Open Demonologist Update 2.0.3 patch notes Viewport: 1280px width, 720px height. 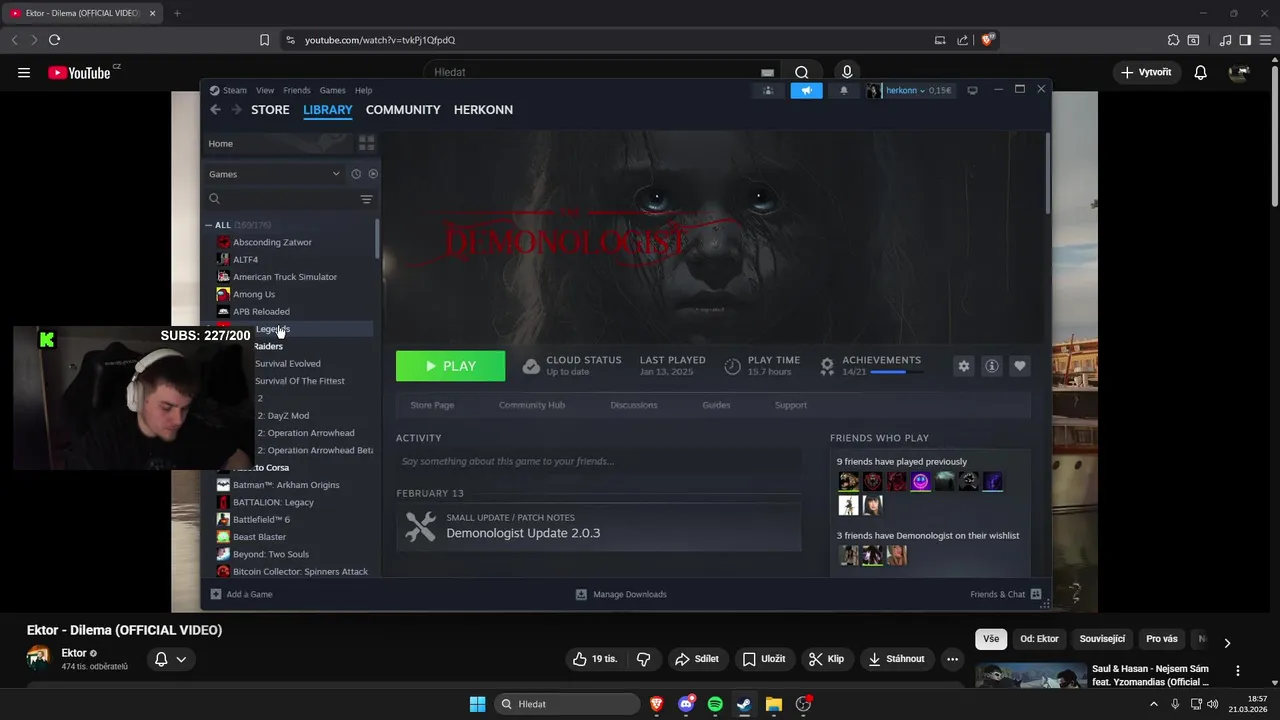click(x=598, y=526)
